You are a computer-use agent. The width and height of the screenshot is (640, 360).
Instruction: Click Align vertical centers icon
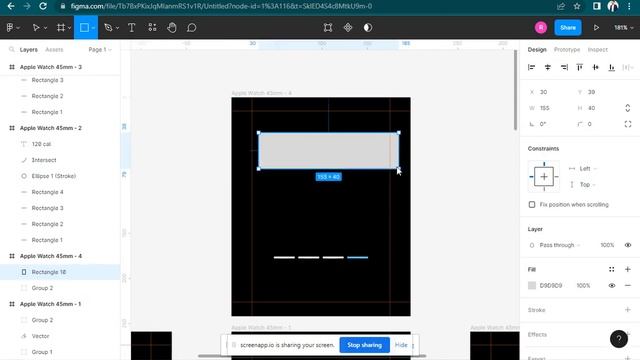pyautogui.click(x=596, y=67)
